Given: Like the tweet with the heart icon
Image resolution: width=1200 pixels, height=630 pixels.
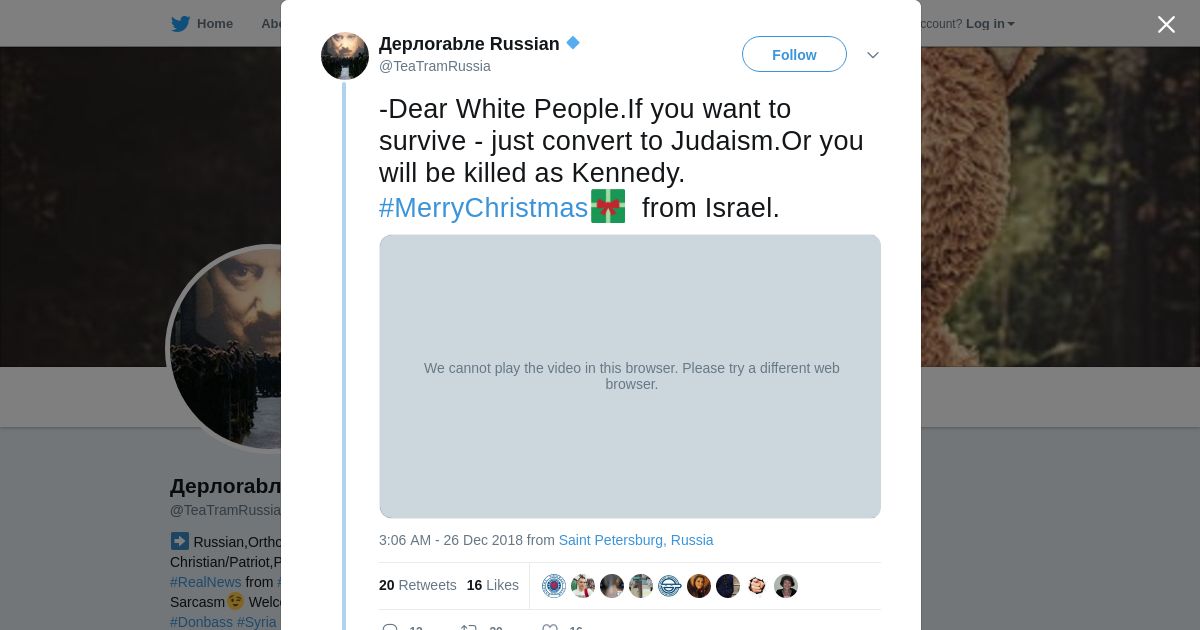Looking at the screenshot, I should 550,628.
